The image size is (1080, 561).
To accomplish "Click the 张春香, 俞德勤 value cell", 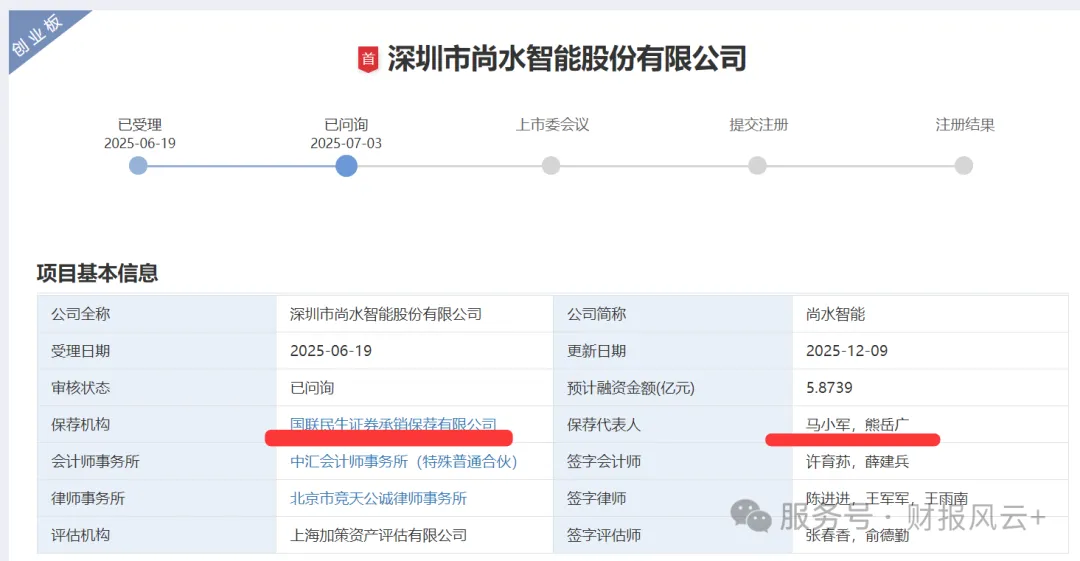I will tap(931, 536).
